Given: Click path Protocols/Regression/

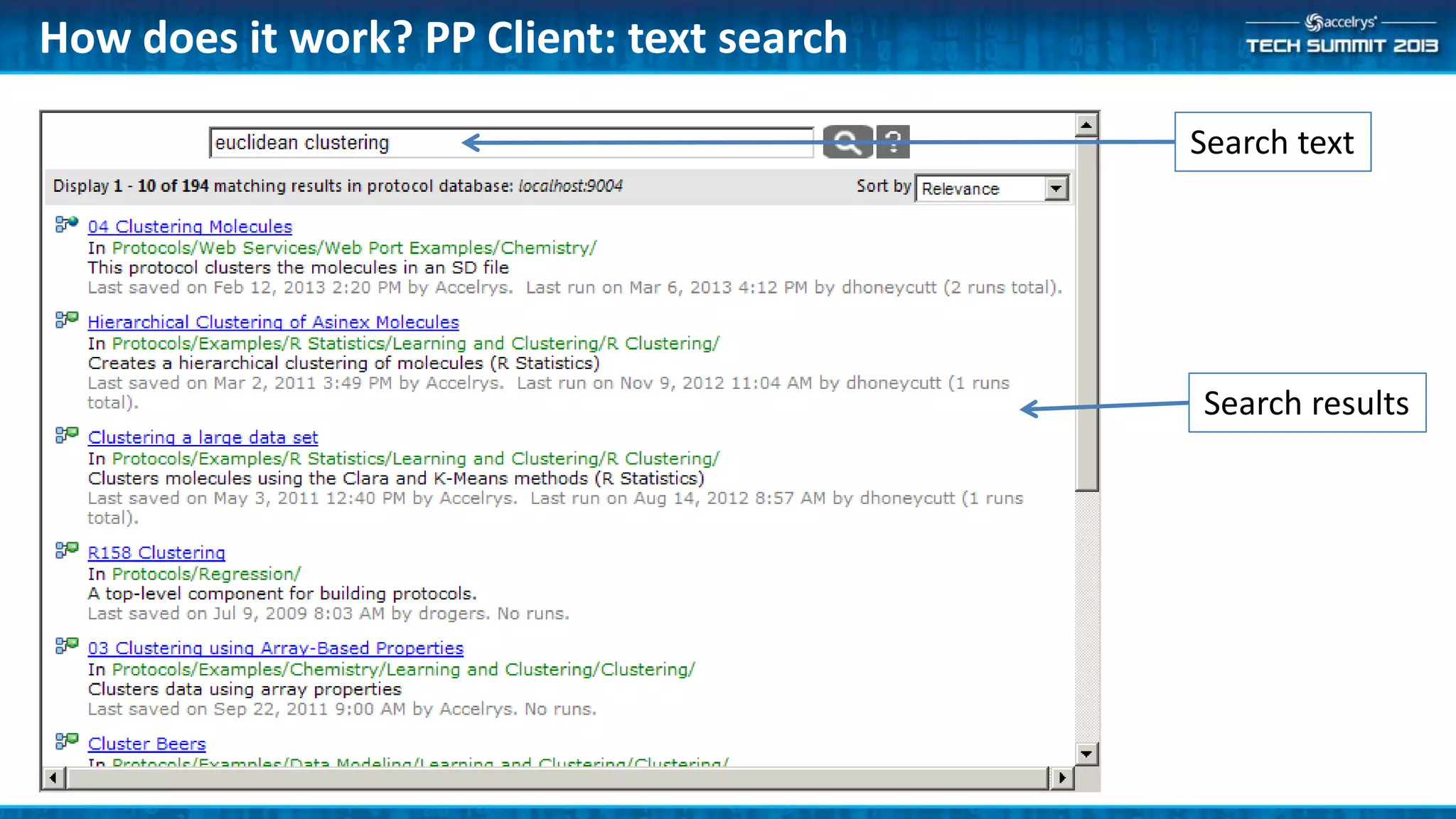Looking at the screenshot, I should pos(206,574).
